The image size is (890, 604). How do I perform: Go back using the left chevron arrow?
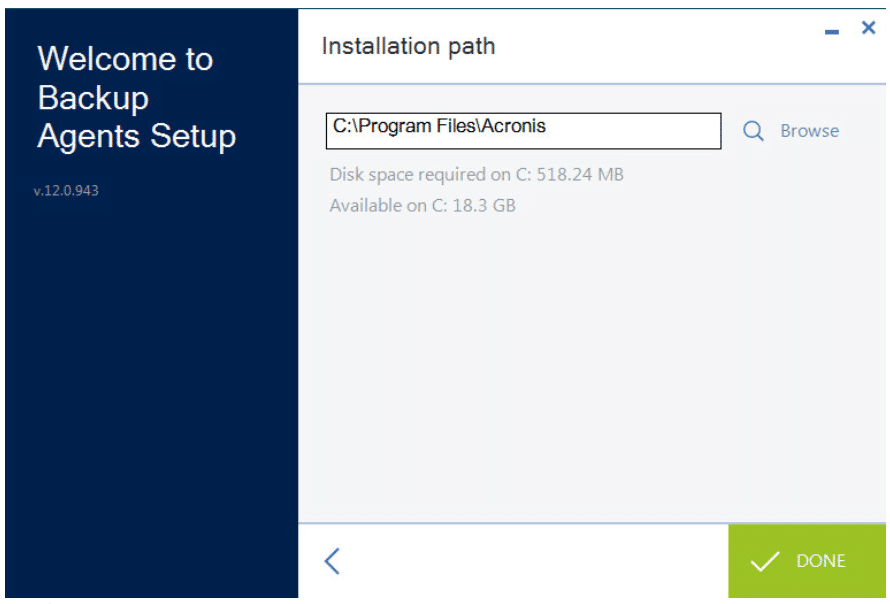pyautogui.click(x=333, y=561)
